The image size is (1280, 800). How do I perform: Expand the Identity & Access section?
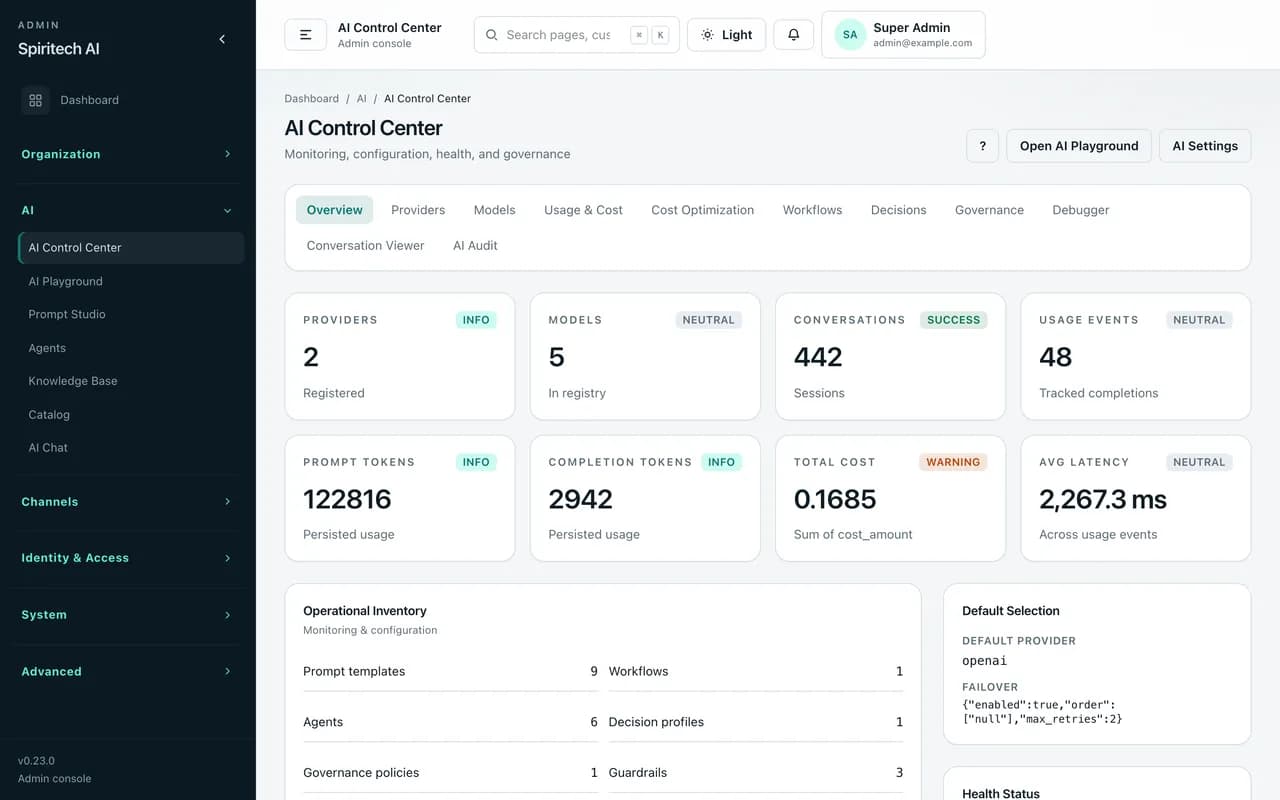(x=128, y=558)
